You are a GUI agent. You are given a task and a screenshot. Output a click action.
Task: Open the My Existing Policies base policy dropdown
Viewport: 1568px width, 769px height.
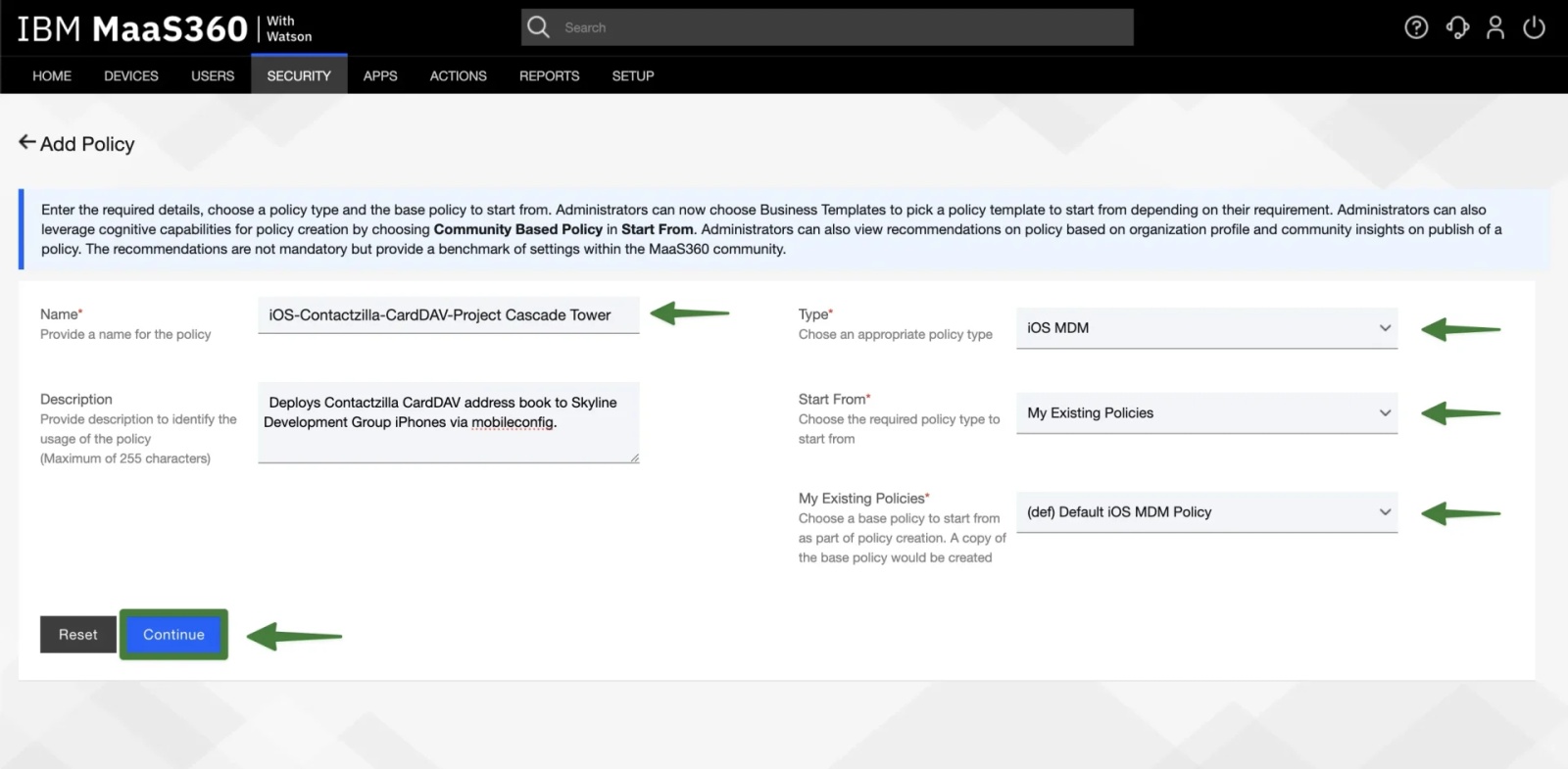[1206, 512]
